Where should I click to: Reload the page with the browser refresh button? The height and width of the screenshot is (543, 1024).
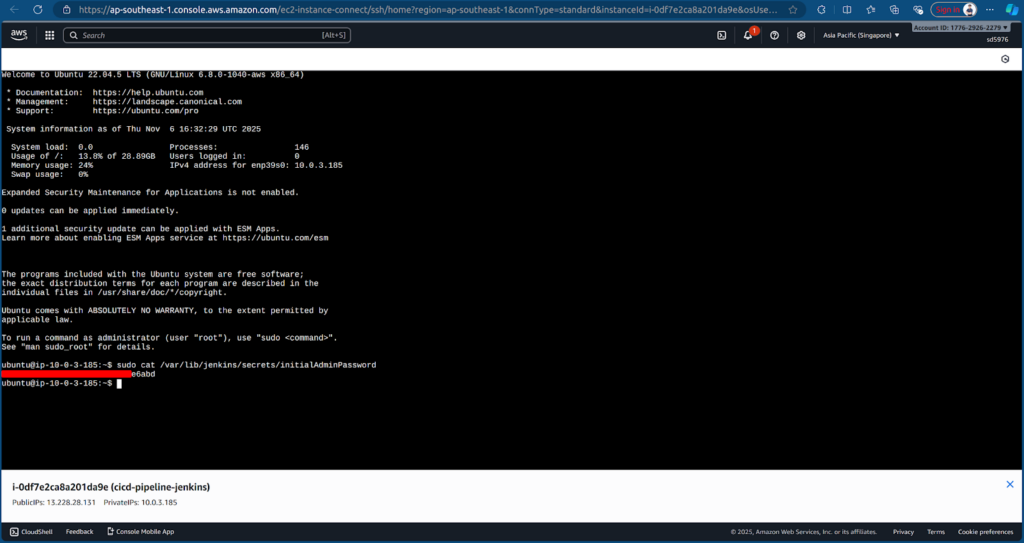click(x=38, y=9)
